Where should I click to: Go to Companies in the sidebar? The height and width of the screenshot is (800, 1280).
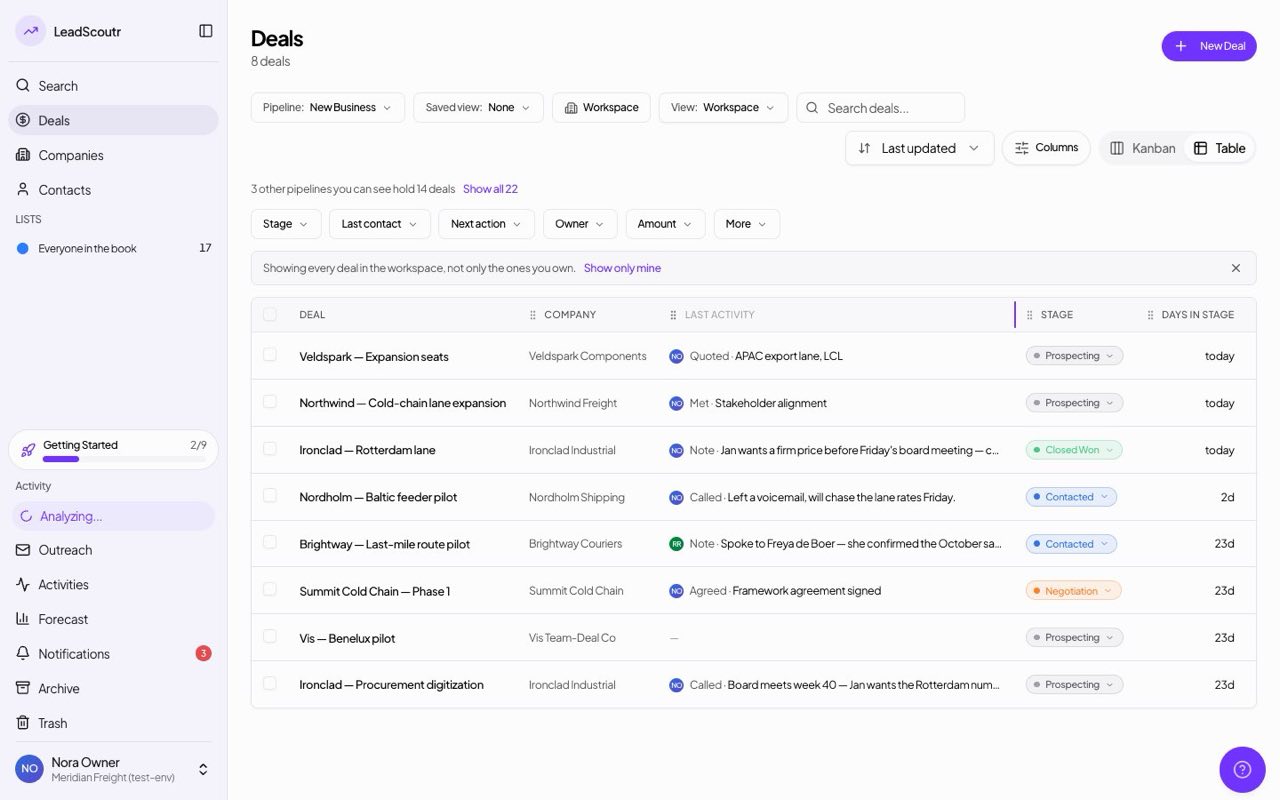tap(113, 155)
